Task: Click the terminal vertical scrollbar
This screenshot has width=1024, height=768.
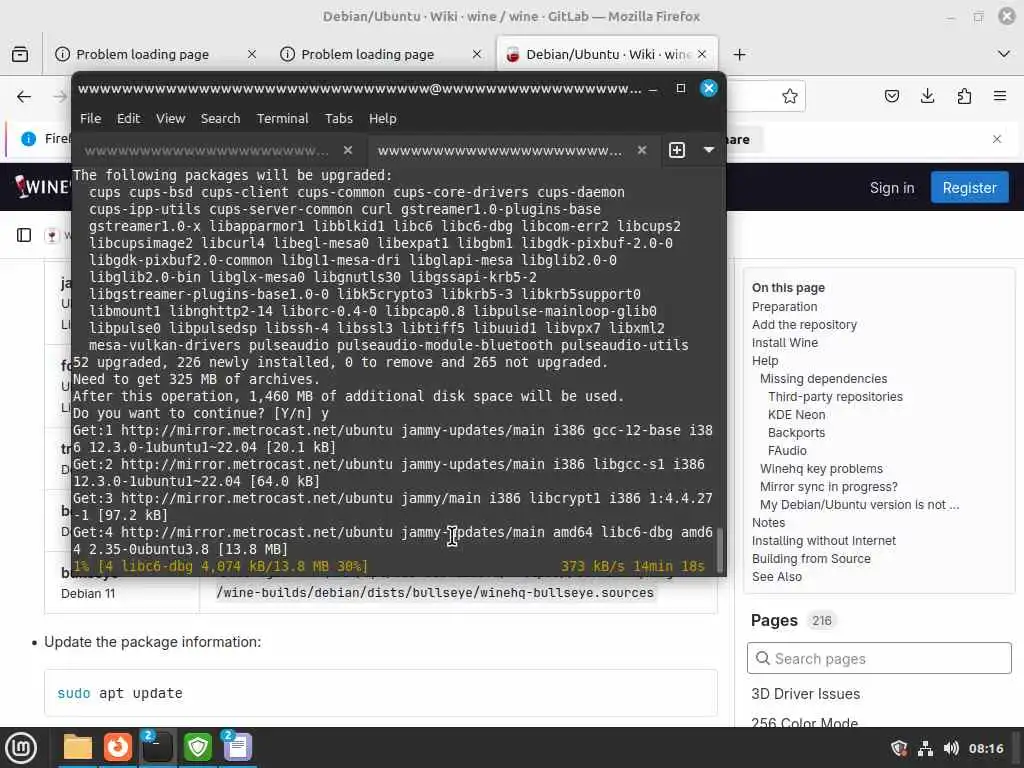Action: tap(720, 550)
